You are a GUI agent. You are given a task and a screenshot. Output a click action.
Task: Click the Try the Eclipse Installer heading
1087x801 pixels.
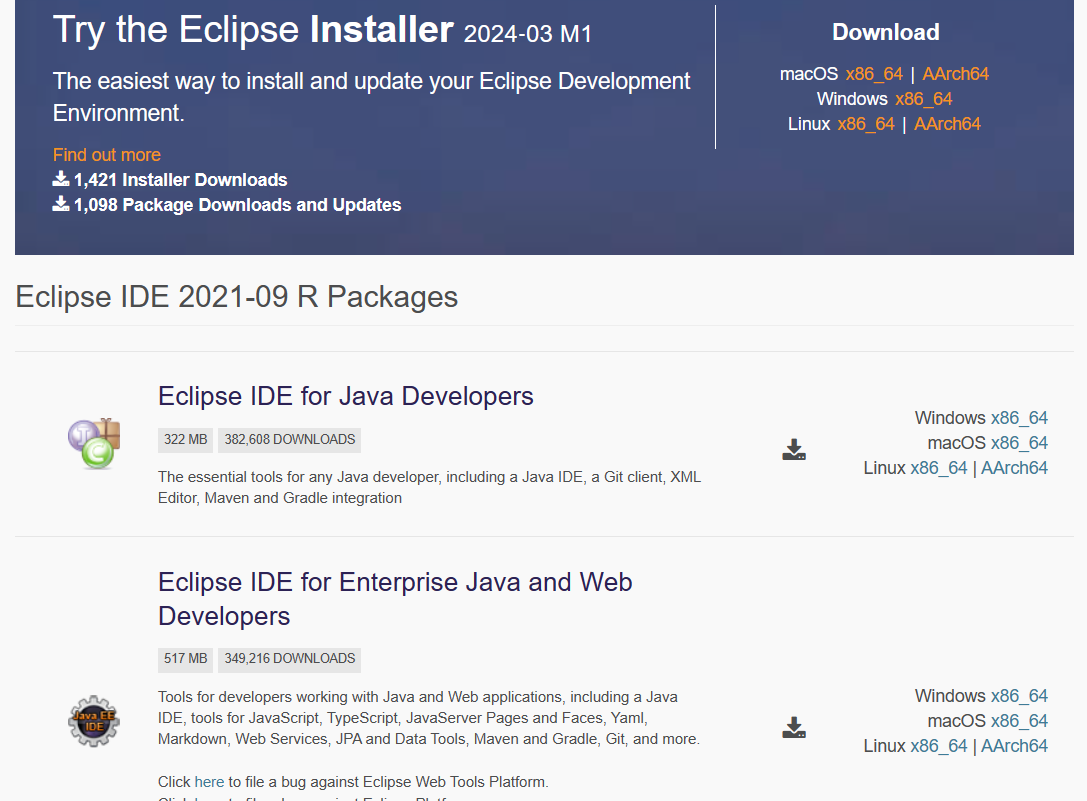coord(322,30)
